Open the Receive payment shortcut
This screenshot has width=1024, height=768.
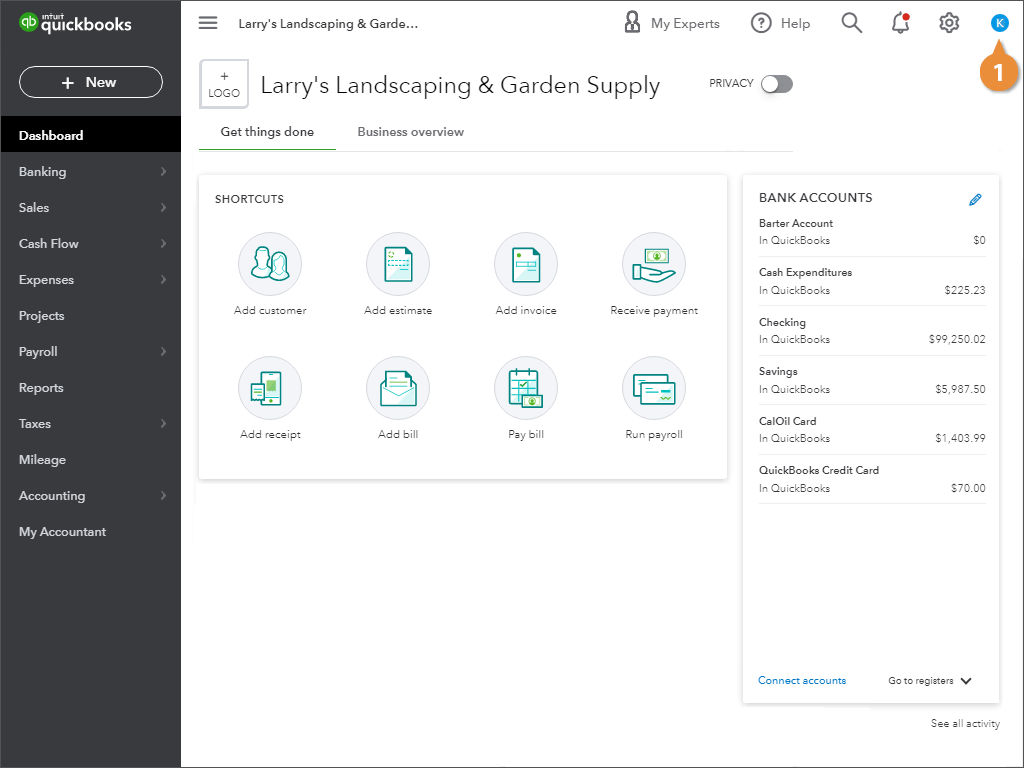coord(654,264)
